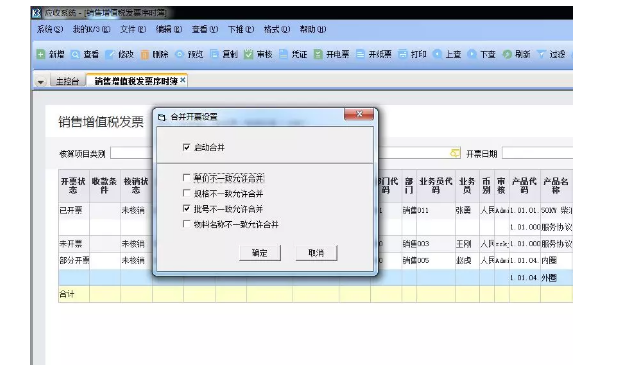Check 规格不一致允许合并 checkbox

click(186, 193)
